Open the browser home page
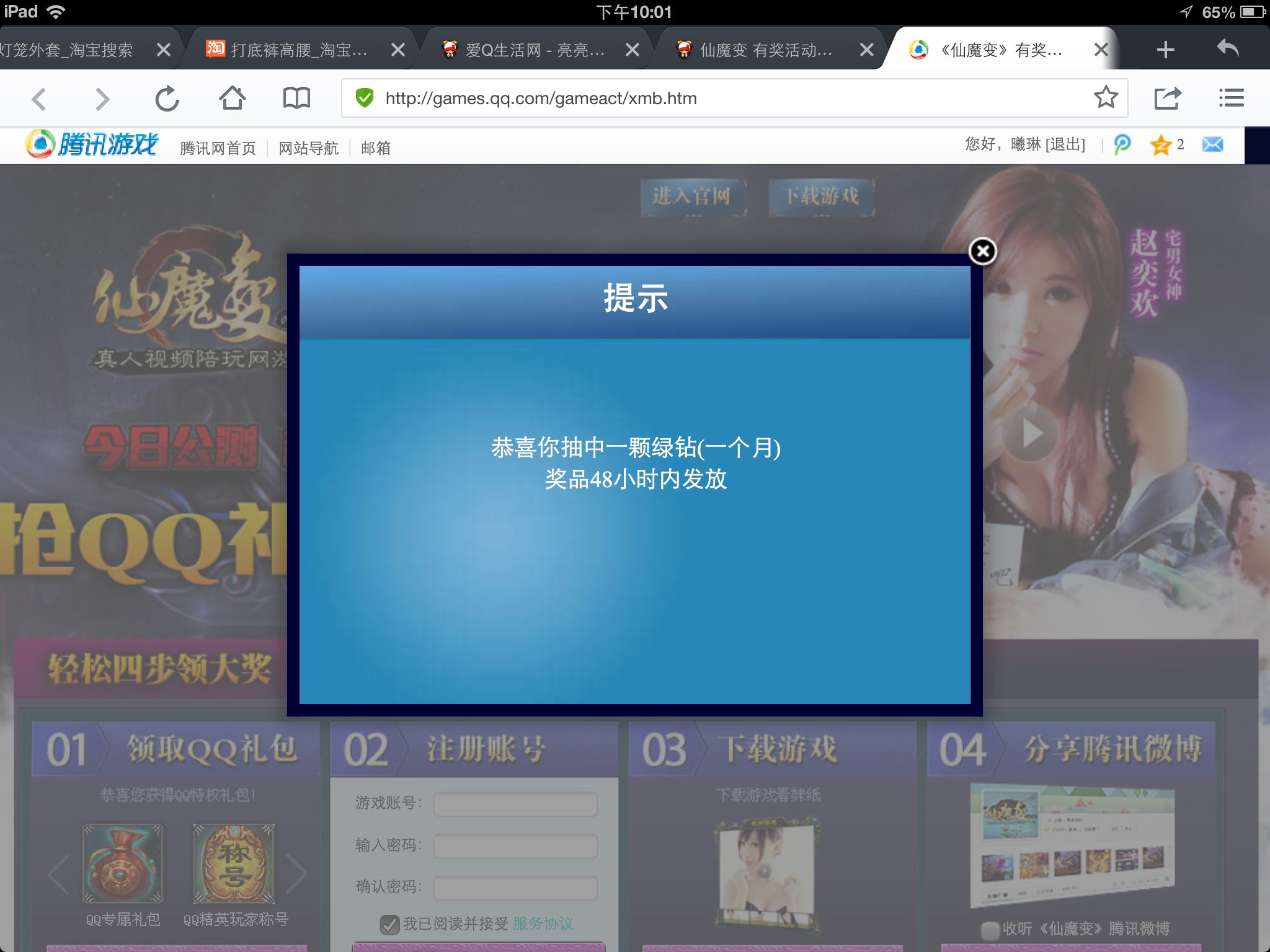The image size is (1270, 952). coord(233,97)
